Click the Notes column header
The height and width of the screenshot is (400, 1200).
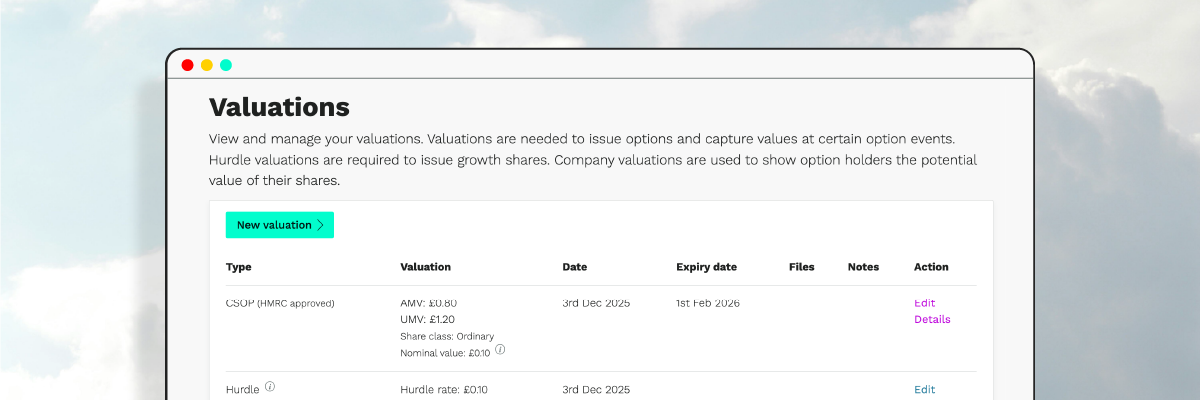[864, 267]
